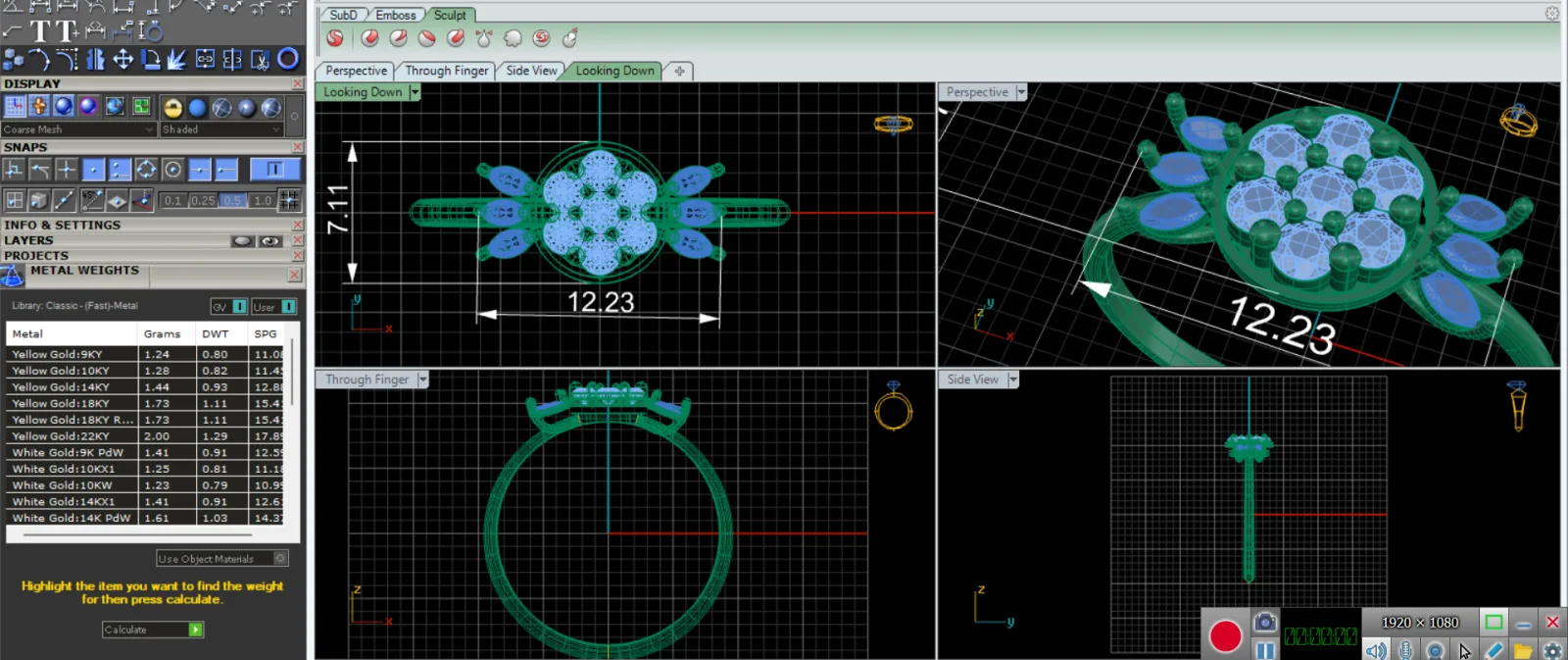1568x660 pixels.
Task: Toggle the wide highlighted snap button
Action: click(274, 170)
